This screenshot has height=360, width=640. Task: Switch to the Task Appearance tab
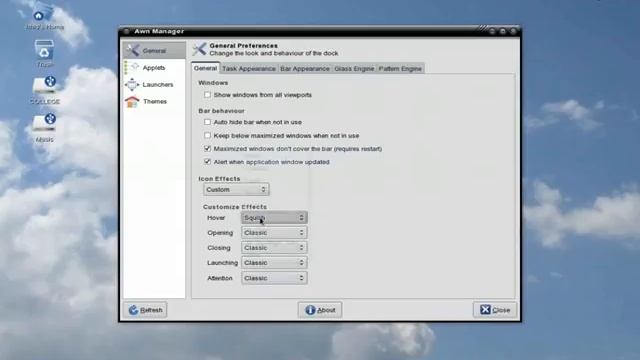(249, 69)
